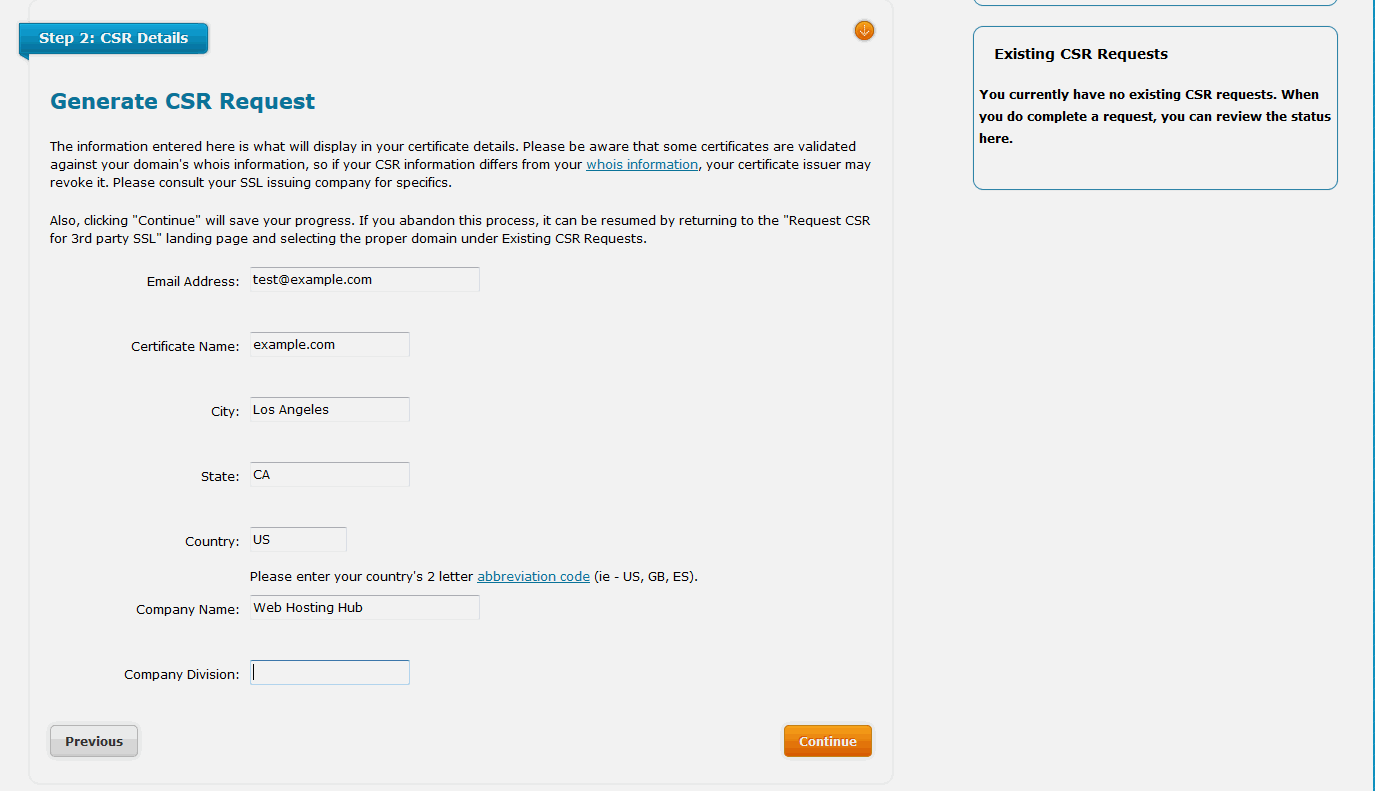
Task: Click the Certificate Name label
Action: (x=185, y=347)
